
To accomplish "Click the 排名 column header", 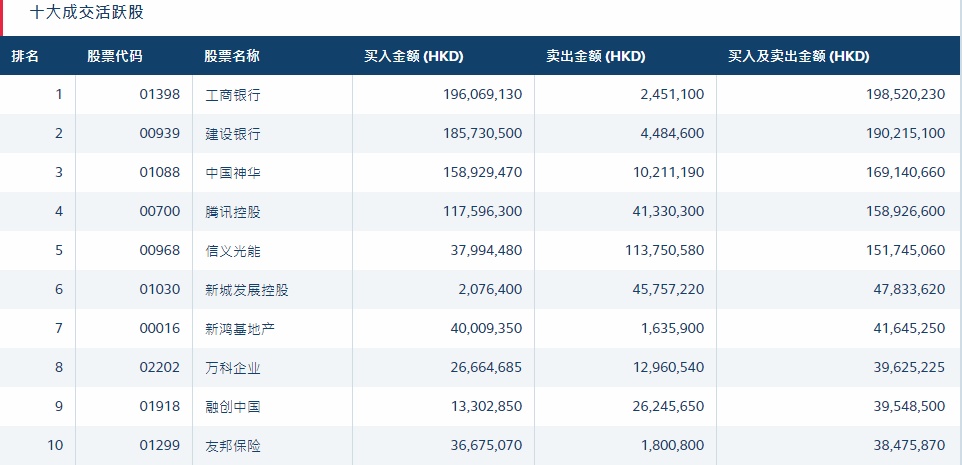I will coord(25,56).
